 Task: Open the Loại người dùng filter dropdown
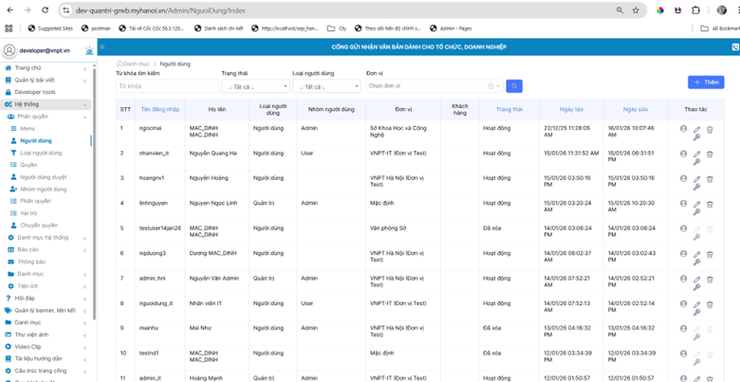click(327, 86)
